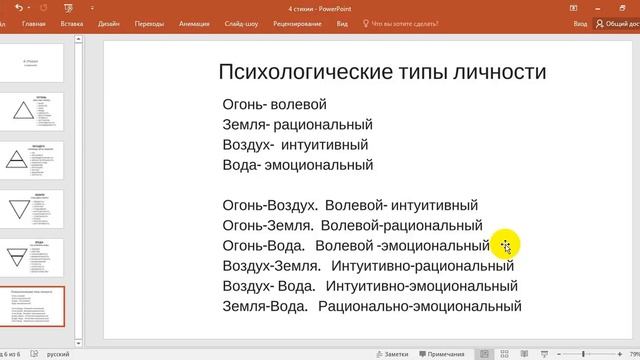The image size is (640, 360).
Task: Click the slide title 'Психологические типы личности'
Action: click(382, 72)
